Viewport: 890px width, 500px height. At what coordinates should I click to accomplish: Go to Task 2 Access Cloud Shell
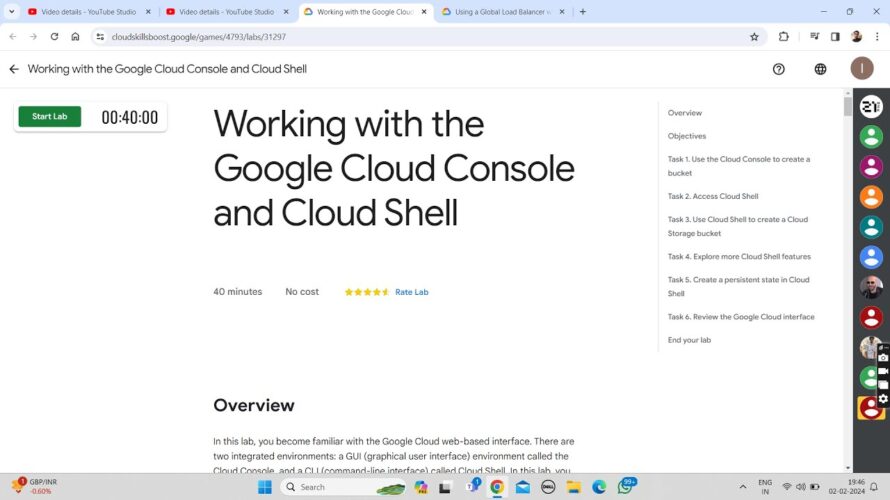(713, 196)
